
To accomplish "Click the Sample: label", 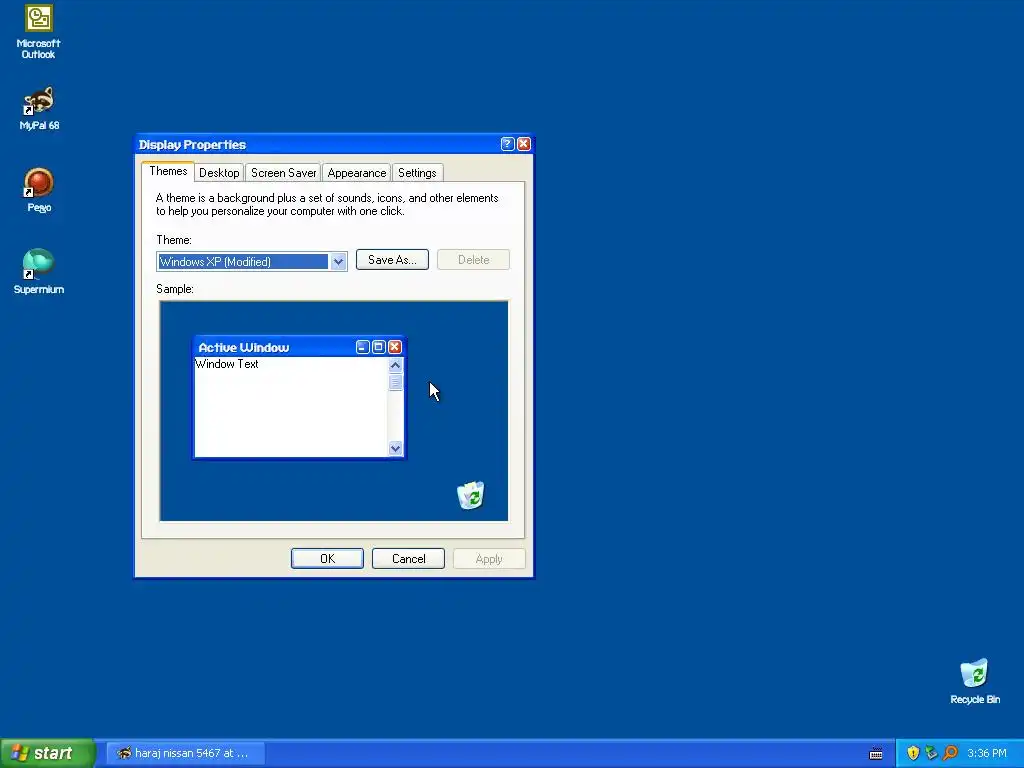I will (x=175, y=289).
